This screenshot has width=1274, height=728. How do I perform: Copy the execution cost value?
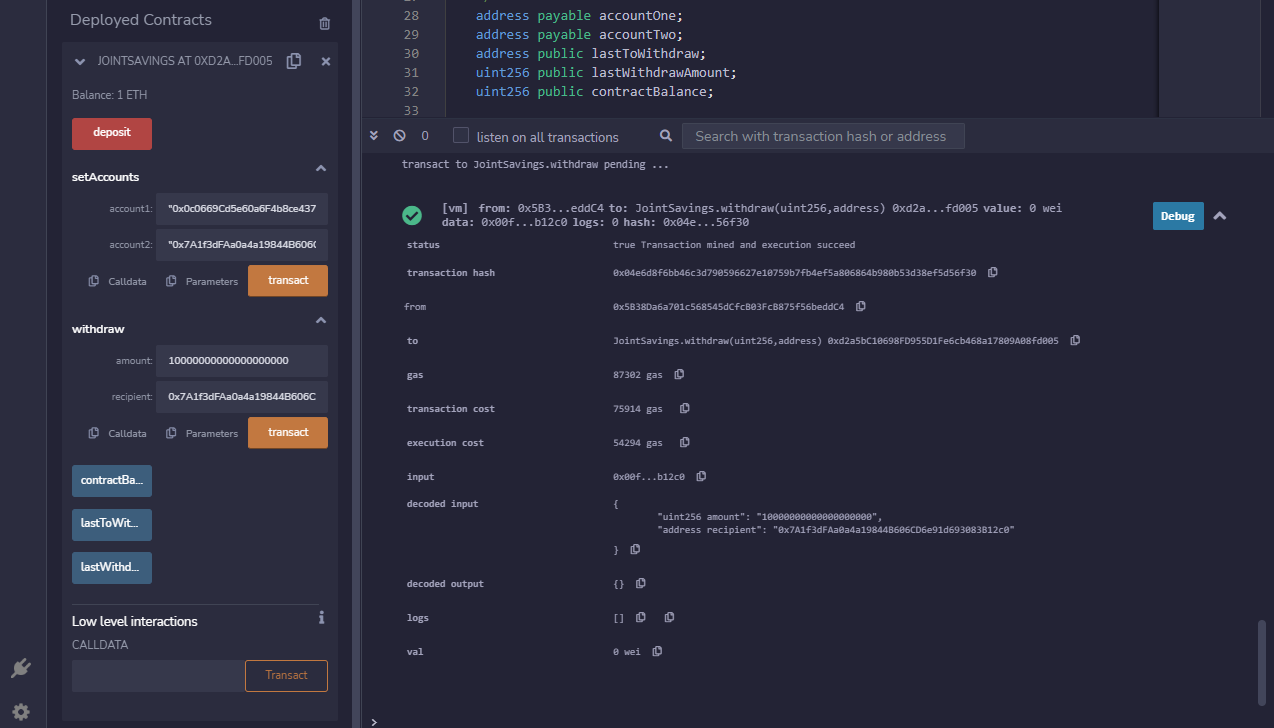coord(685,442)
